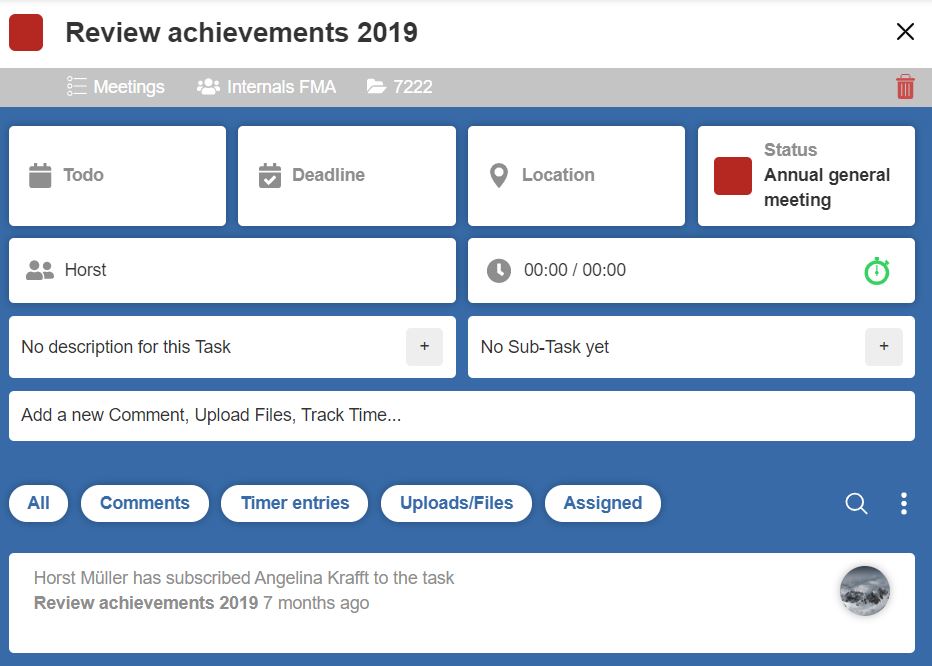Image resolution: width=932 pixels, height=666 pixels.
Task: Add a description with the plus button
Action: (424, 347)
